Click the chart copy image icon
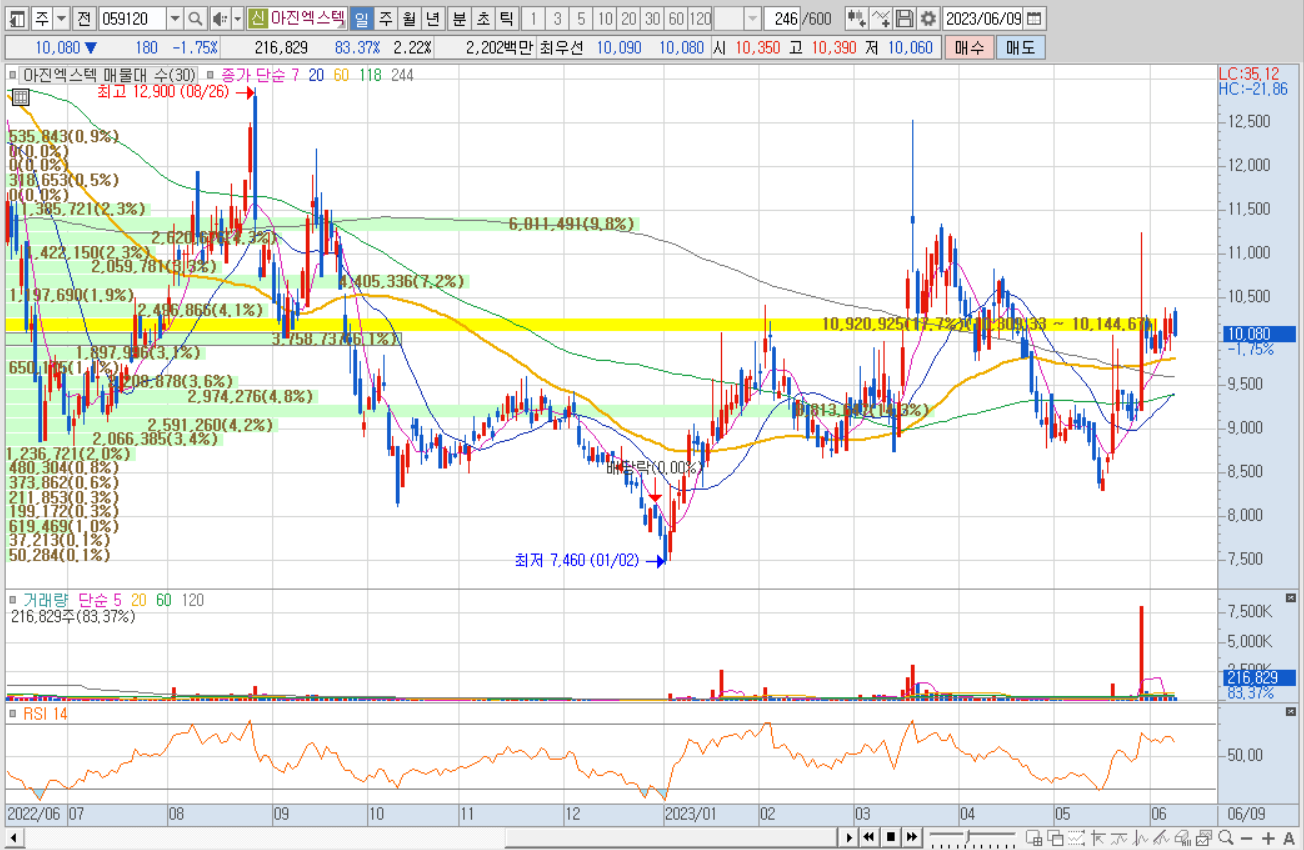 [x=1203, y=838]
